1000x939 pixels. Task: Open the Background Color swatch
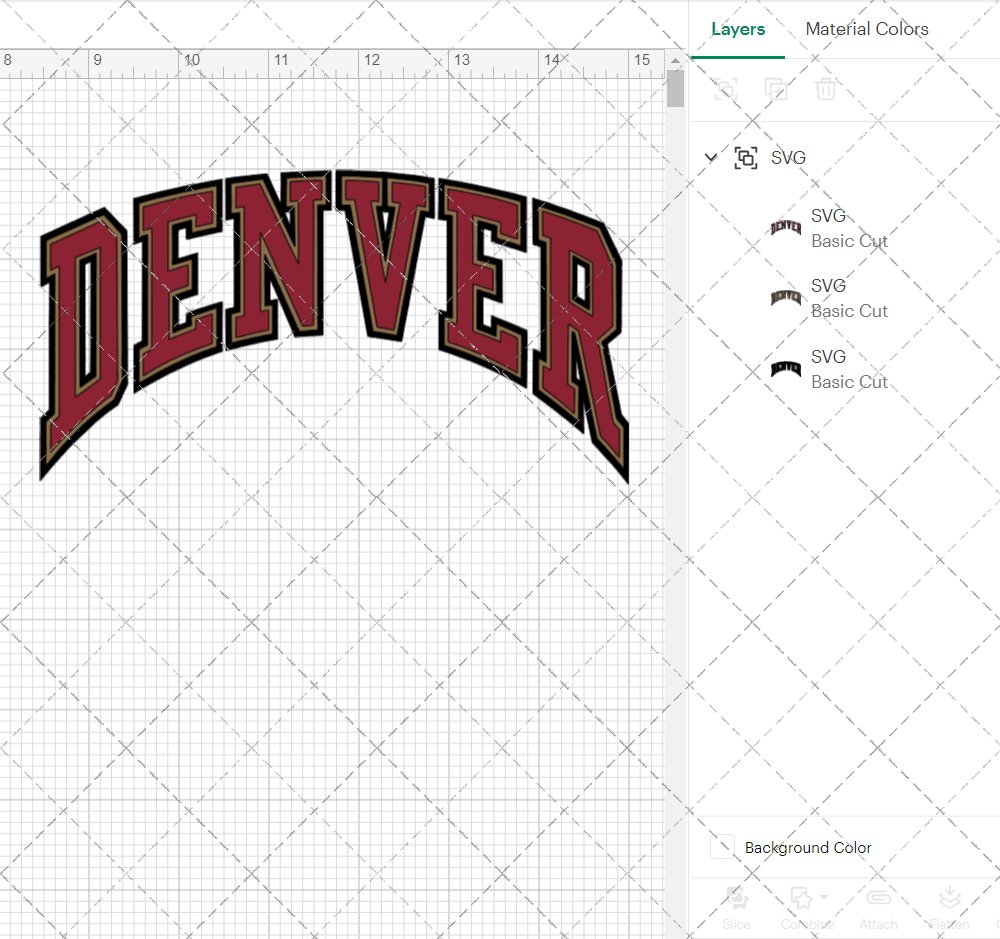722,847
